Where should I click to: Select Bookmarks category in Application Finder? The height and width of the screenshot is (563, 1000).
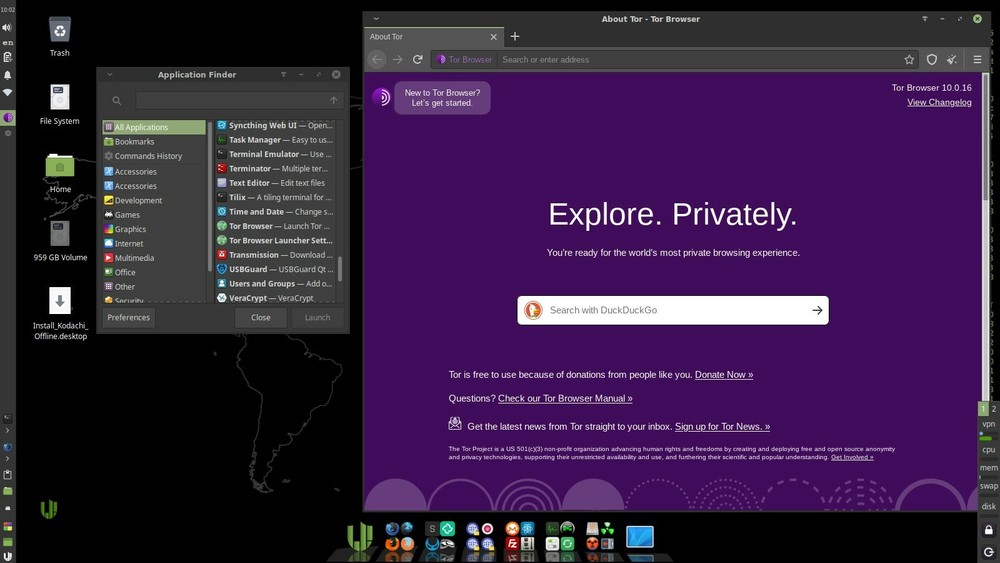154,142
